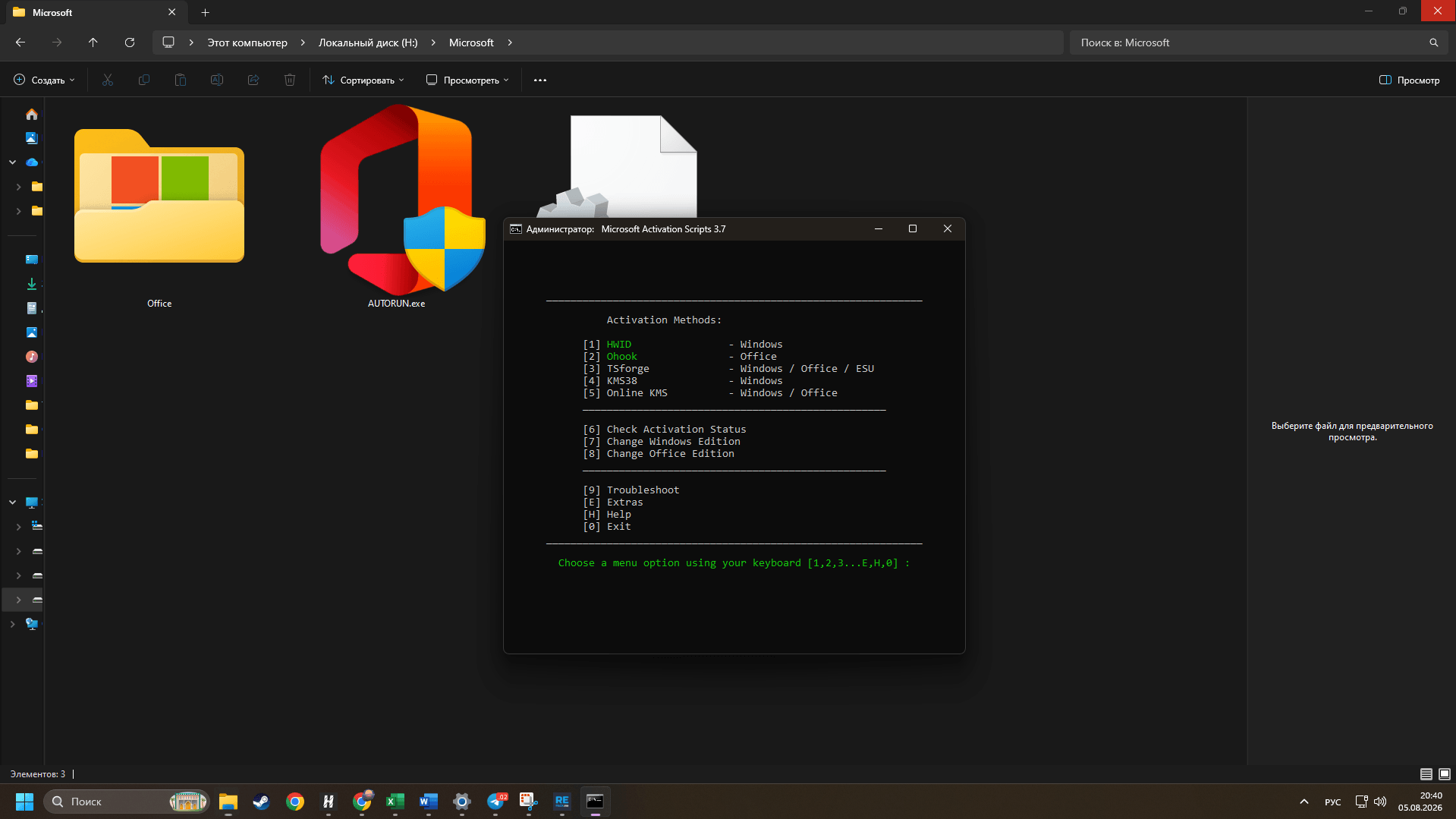Click the Windows Start button
The image size is (1456, 819).
[x=24, y=802]
